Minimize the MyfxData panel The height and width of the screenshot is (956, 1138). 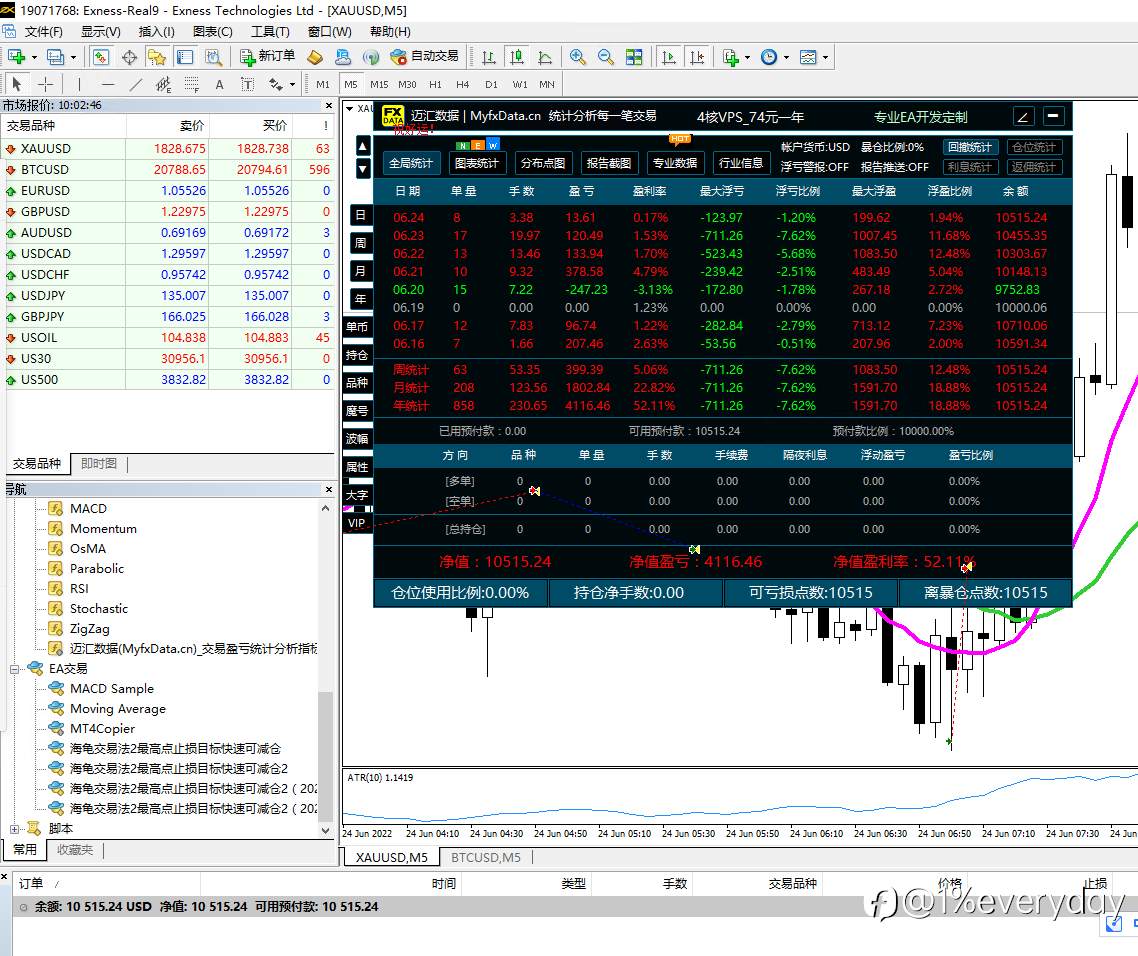[1053, 116]
